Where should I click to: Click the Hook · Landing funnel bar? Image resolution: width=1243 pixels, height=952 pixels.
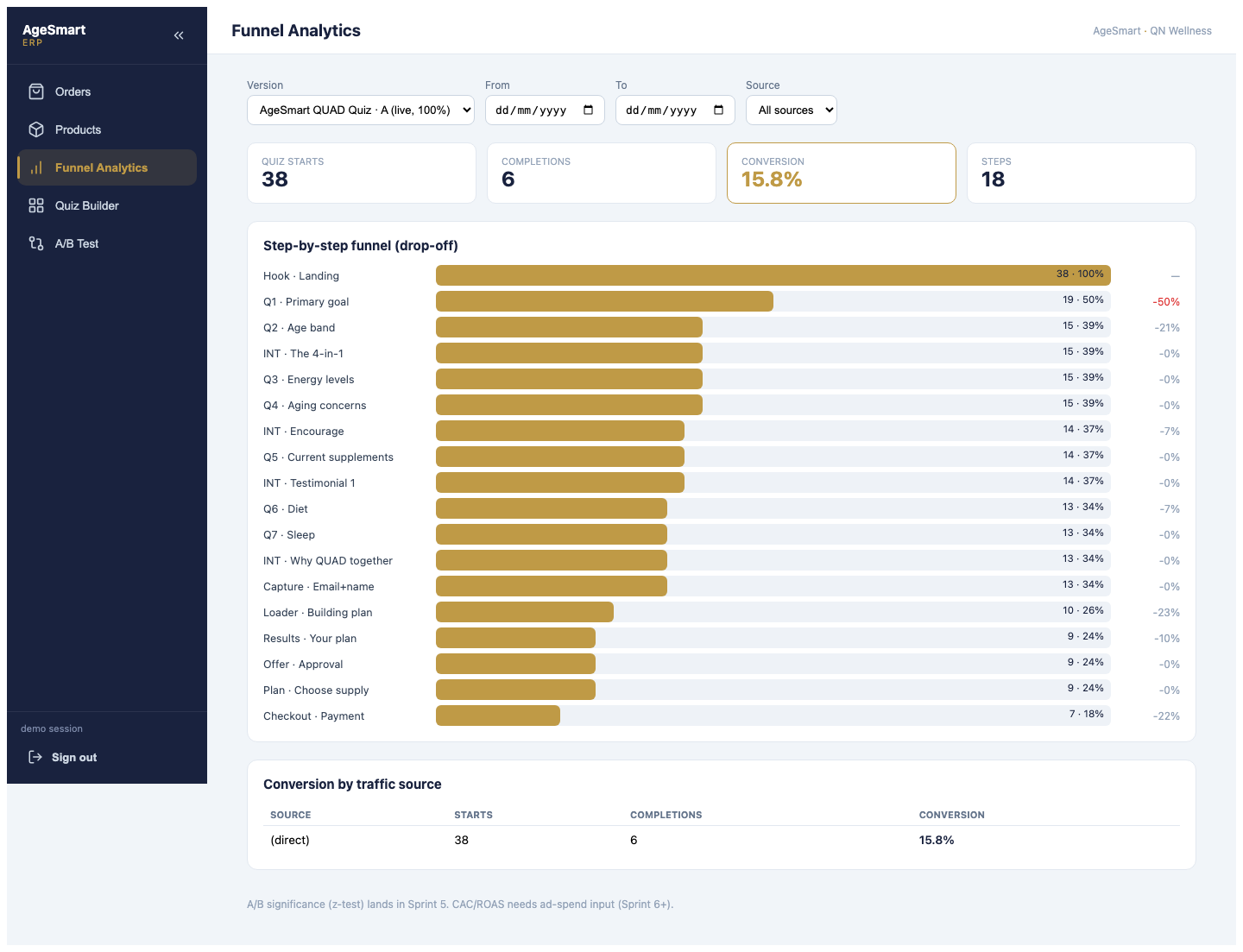[773, 275]
